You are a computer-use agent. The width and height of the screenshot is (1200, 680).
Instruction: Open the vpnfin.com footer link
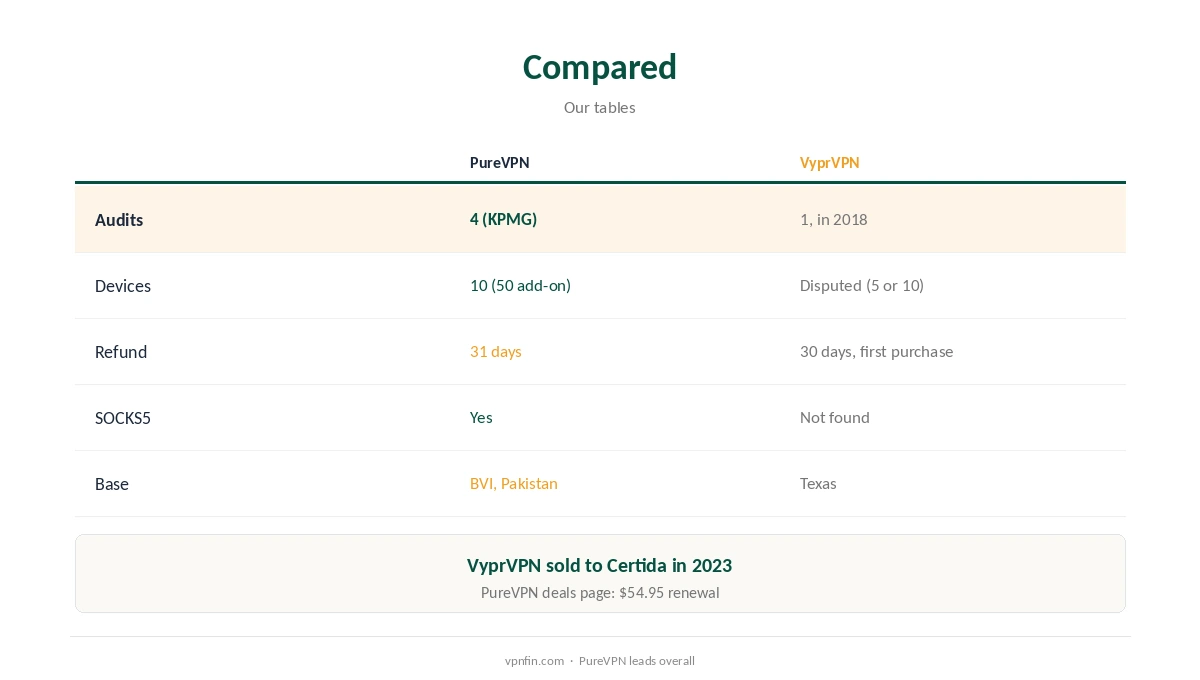point(534,661)
